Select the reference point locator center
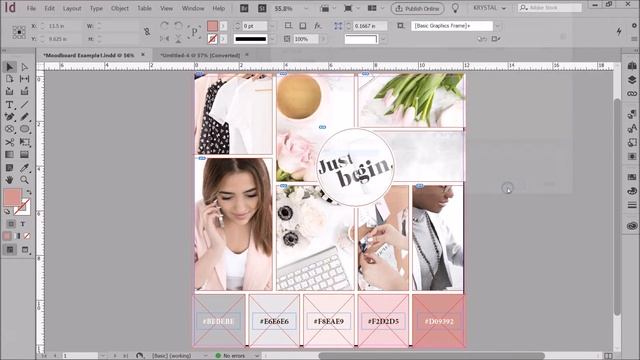Viewport: 640px width, 360px height. coord(19,32)
